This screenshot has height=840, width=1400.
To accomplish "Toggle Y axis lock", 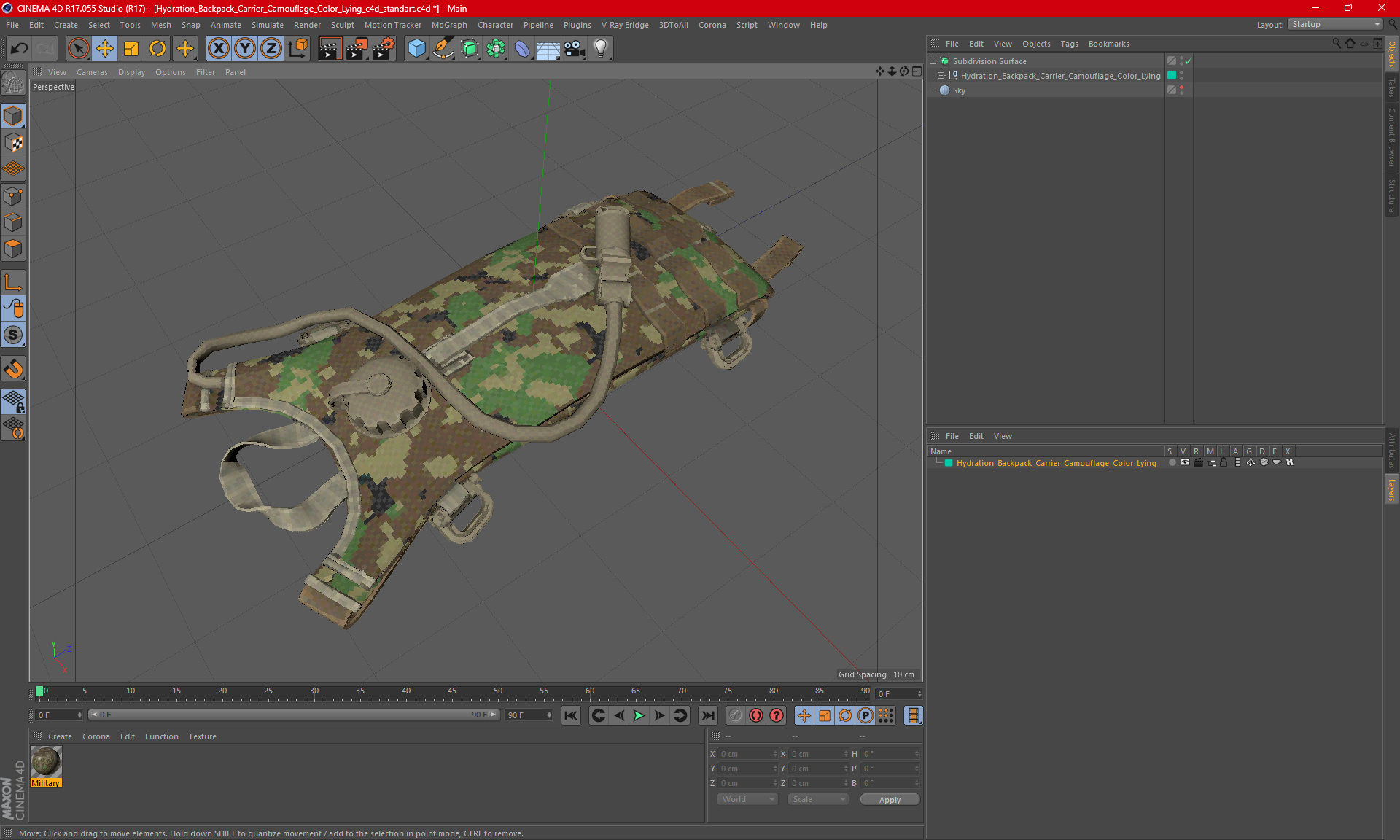I will click(x=245, y=49).
